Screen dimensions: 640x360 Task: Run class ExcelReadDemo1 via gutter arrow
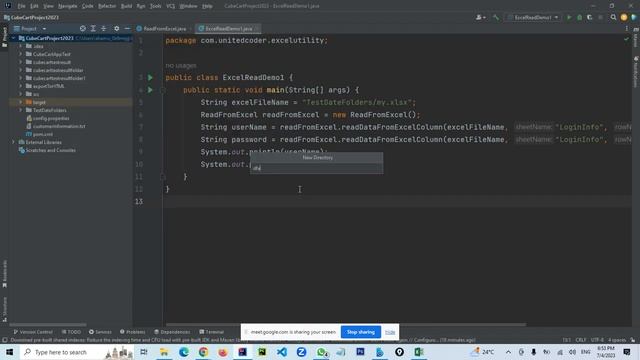150,78
